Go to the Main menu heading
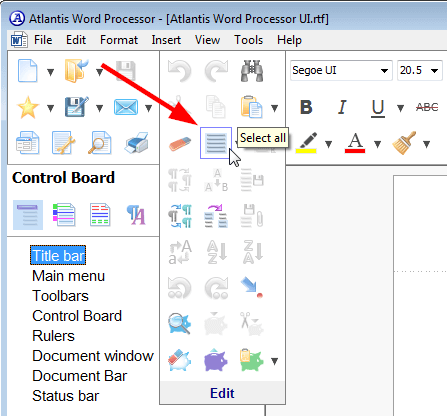This screenshot has height=416, width=447. [x=68, y=276]
